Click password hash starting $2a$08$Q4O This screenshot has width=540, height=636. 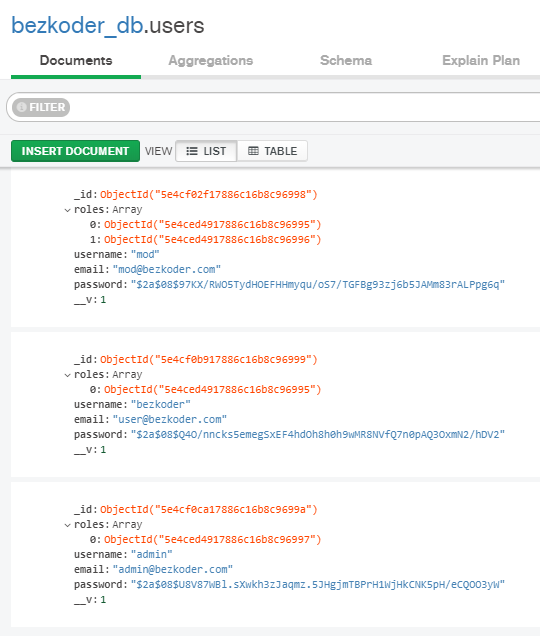point(318,435)
